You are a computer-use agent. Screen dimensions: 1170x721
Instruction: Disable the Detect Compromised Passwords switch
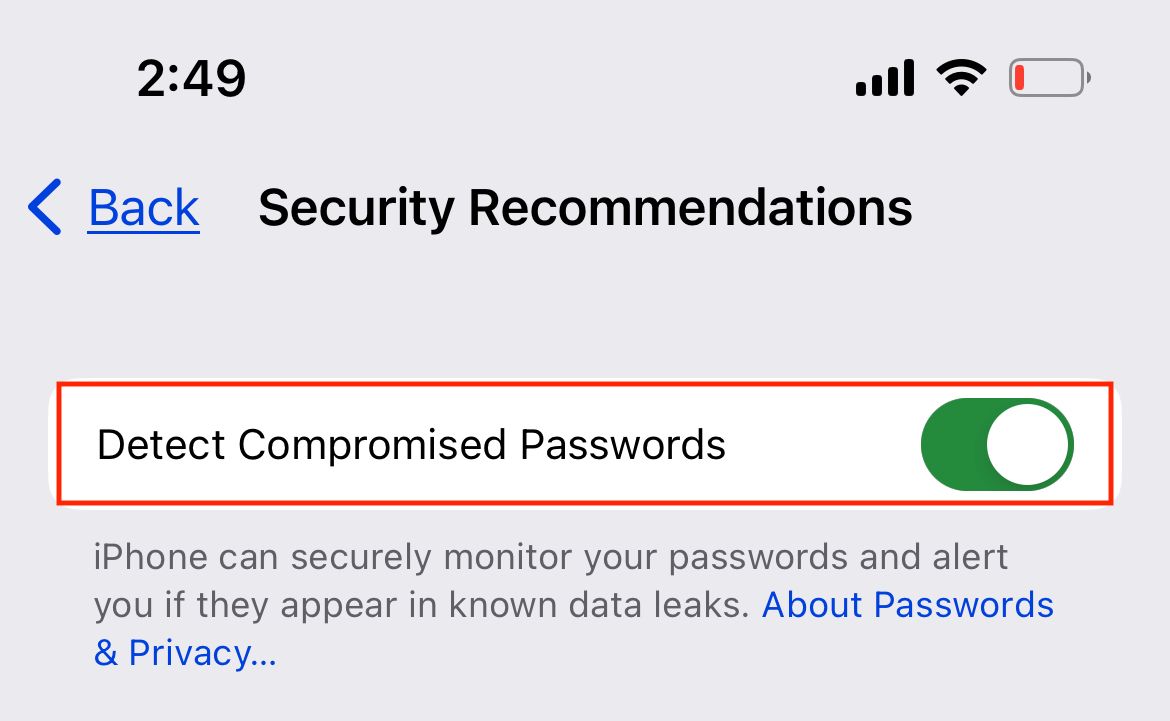[x=996, y=445]
